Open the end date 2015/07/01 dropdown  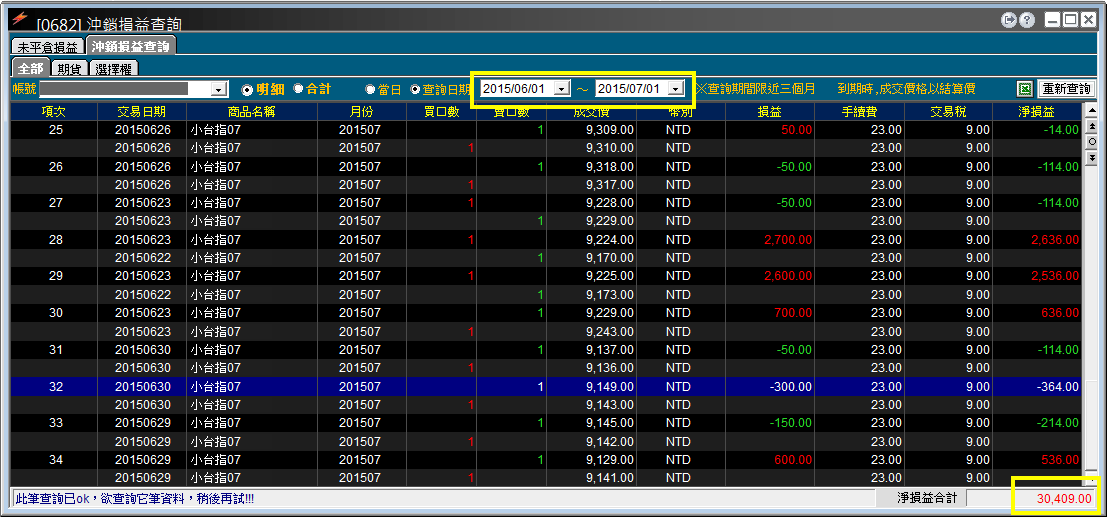(x=676, y=89)
